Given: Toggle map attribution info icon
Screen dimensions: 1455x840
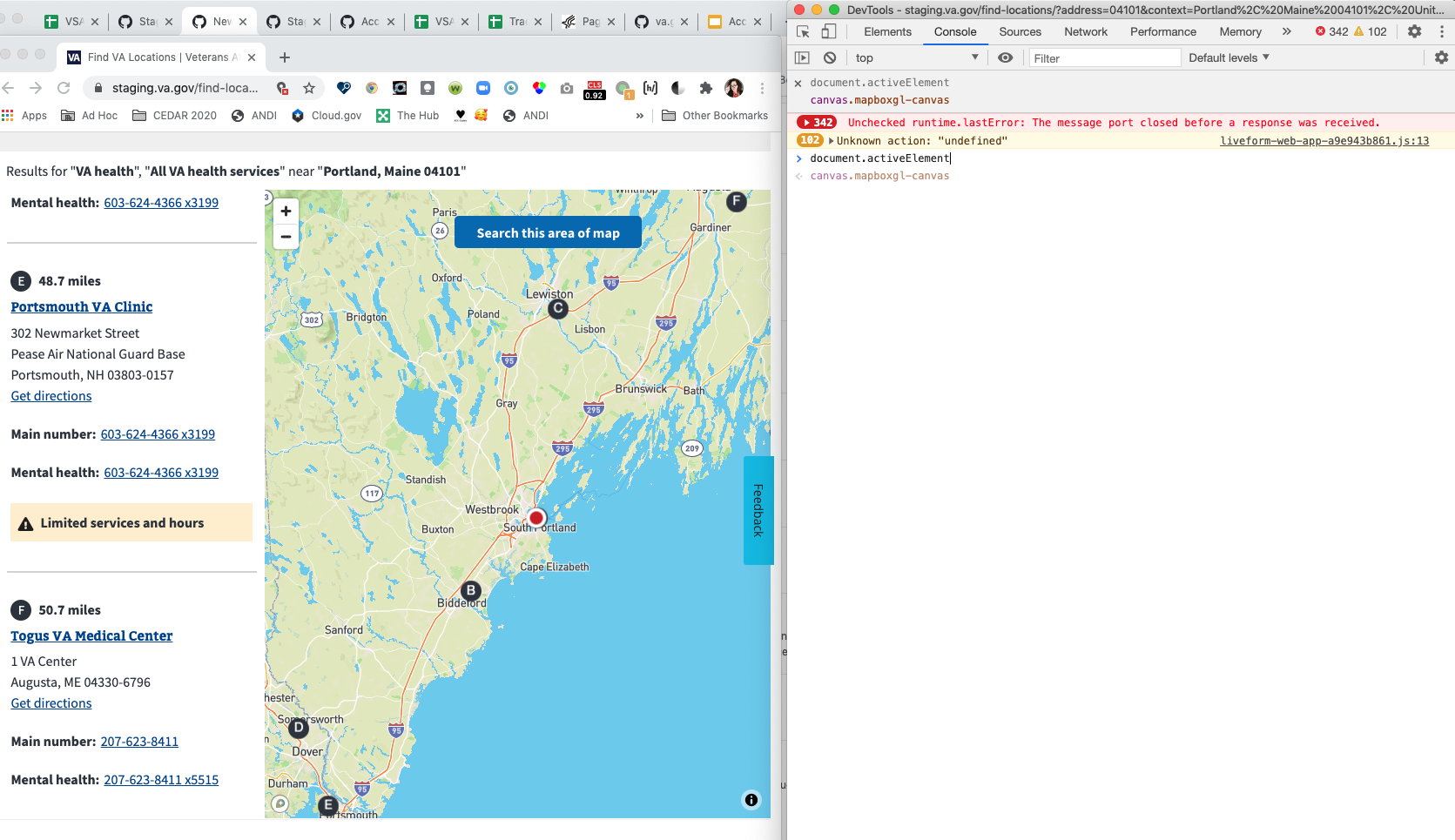Looking at the screenshot, I should pyautogui.click(x=751, y=800).
